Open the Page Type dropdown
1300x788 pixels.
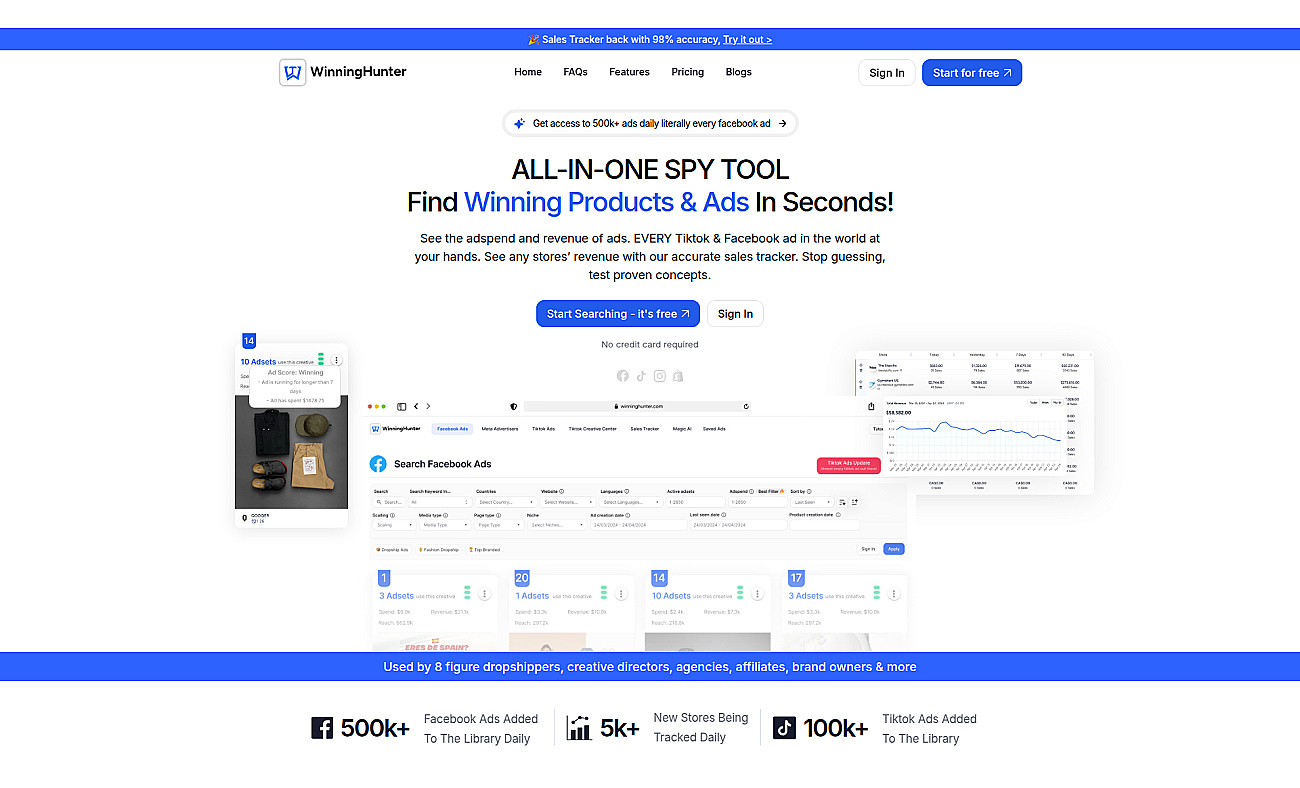coord(498,524)
